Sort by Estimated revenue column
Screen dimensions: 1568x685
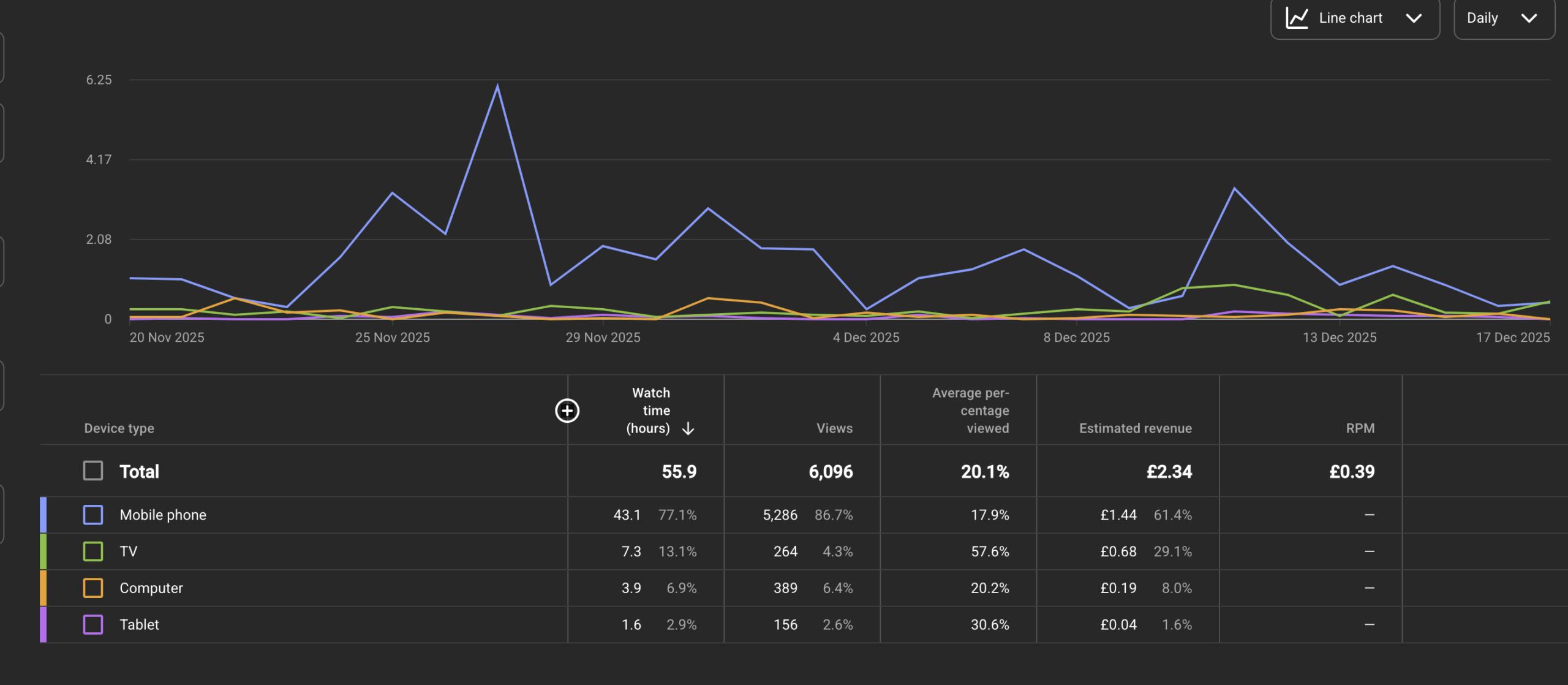coord(1135,428)
